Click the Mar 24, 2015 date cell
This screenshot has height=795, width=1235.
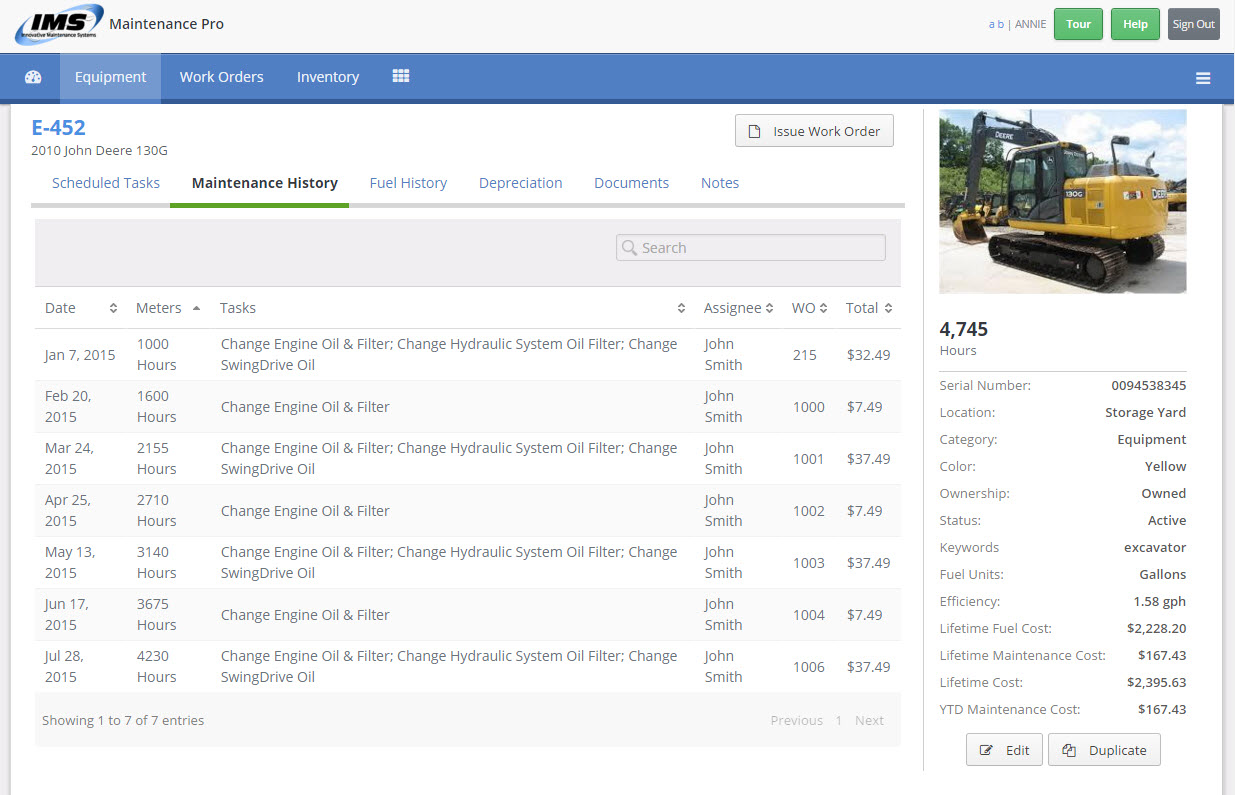pos(69,459)
